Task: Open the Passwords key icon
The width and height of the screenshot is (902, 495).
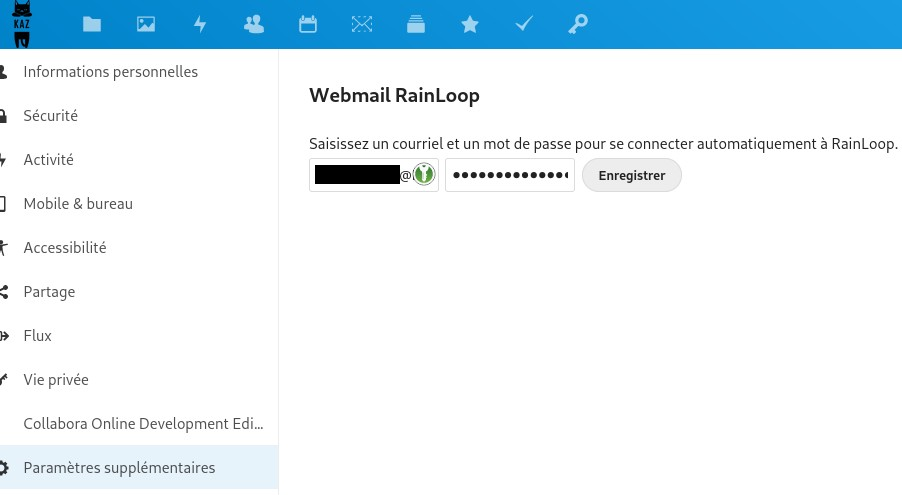Action: tap(578, 25)
